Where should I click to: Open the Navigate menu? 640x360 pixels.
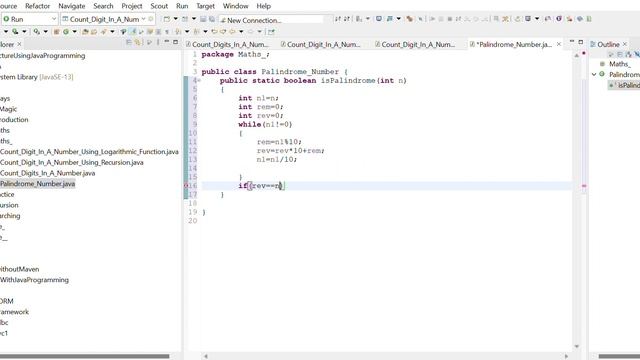pyautogui.click(x=71, y=6)
